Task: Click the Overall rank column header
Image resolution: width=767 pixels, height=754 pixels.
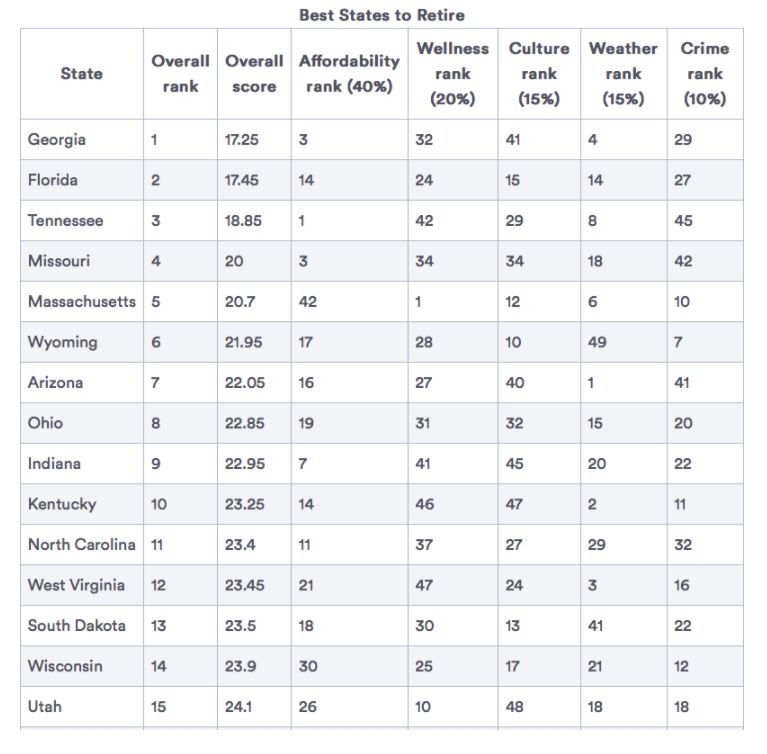Action: tap(180, 74)
